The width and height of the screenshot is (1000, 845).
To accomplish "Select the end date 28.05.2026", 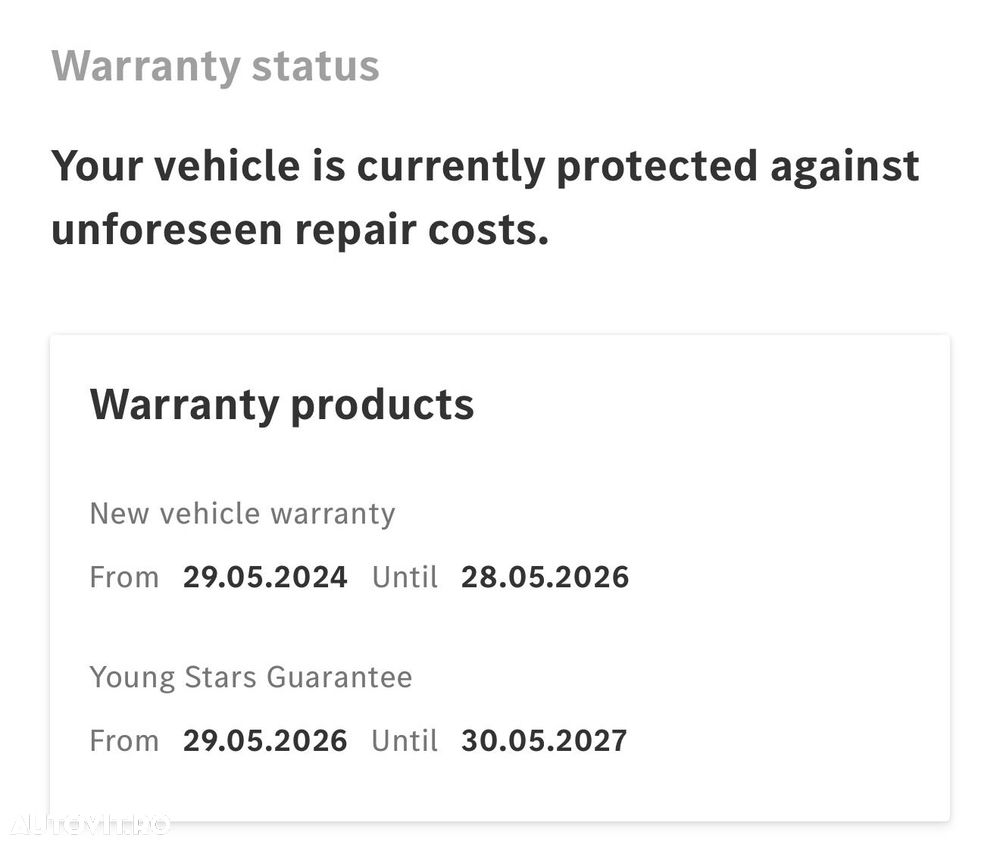I will coord(545,577).
